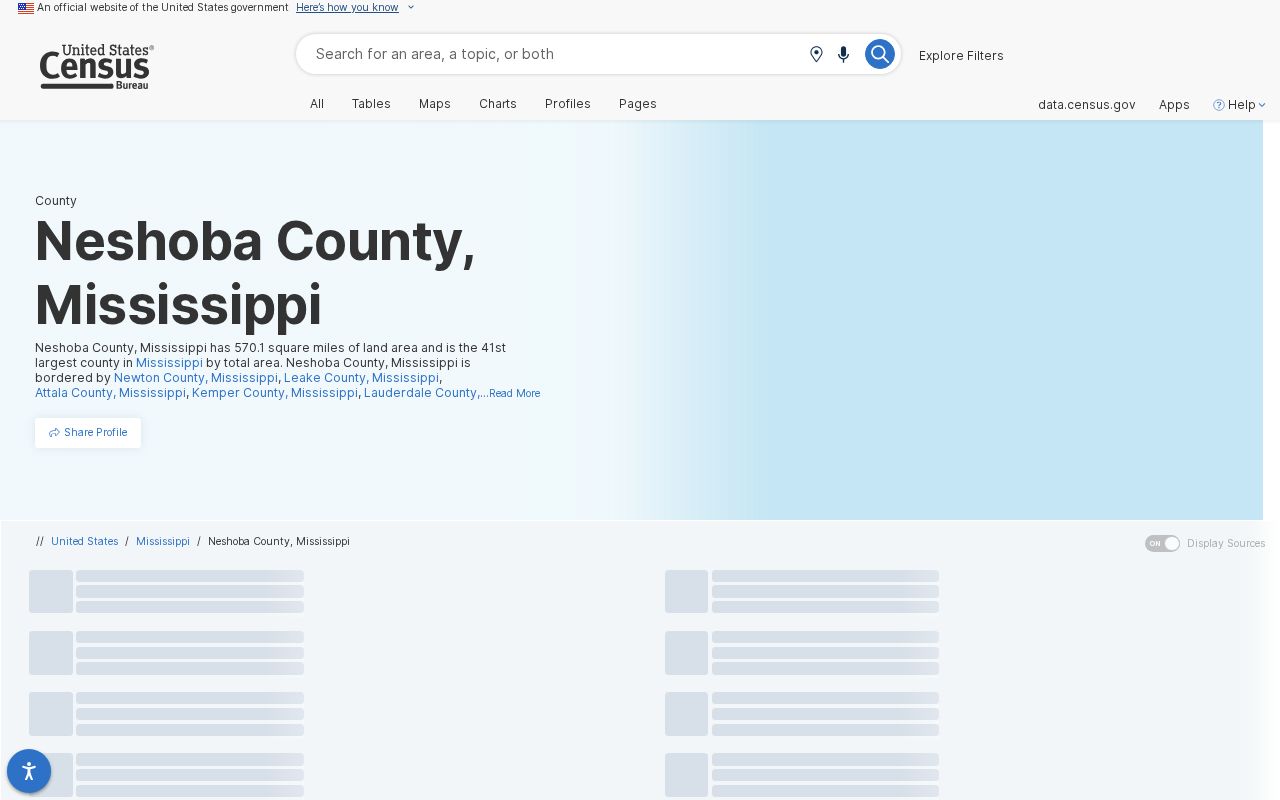The width and height of the screenshot is (1280, 800).
Task: Open the Kemper County, Mississippi link
Action: coord(275,393)
